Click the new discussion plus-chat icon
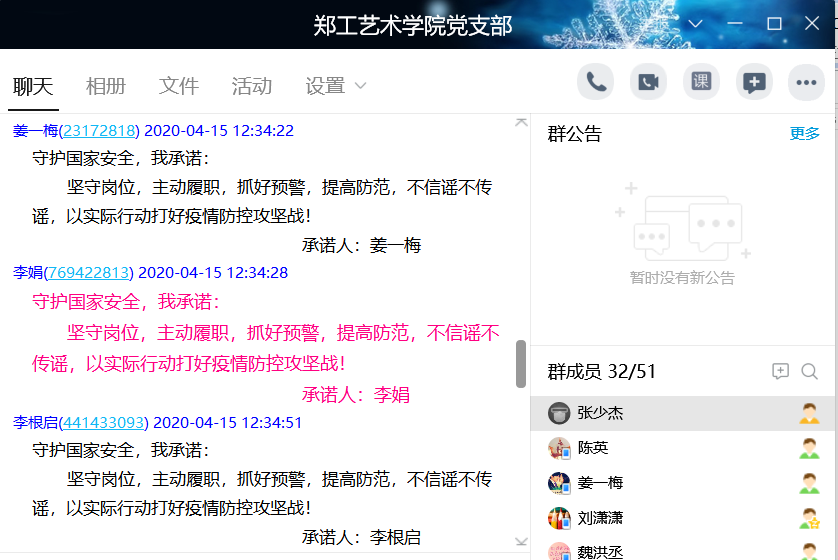The width and height of the screenshot is (838, 560). (x=754, y=82)
